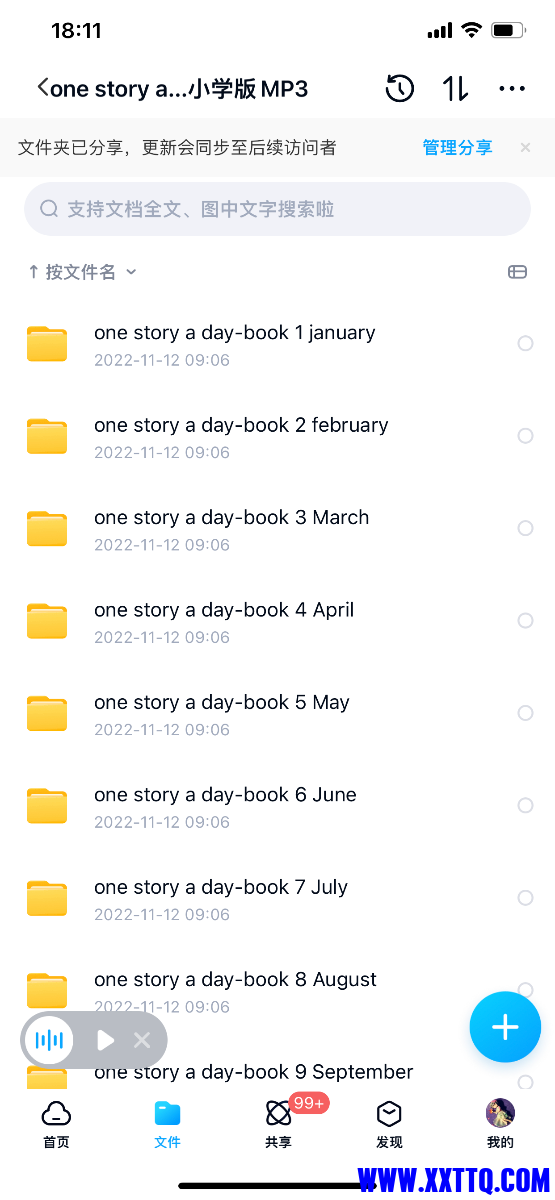Expand the 按文件名 sort dropdown
This screenshot has width=555, height=1200.
[x=82, y=272]
